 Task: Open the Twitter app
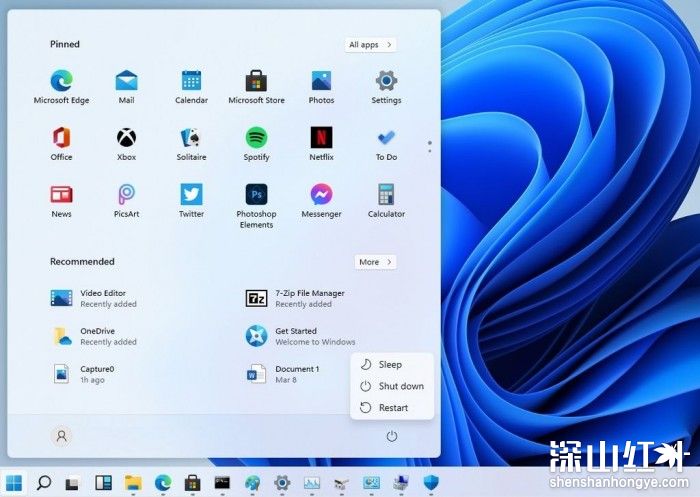[x=192, y=201]
